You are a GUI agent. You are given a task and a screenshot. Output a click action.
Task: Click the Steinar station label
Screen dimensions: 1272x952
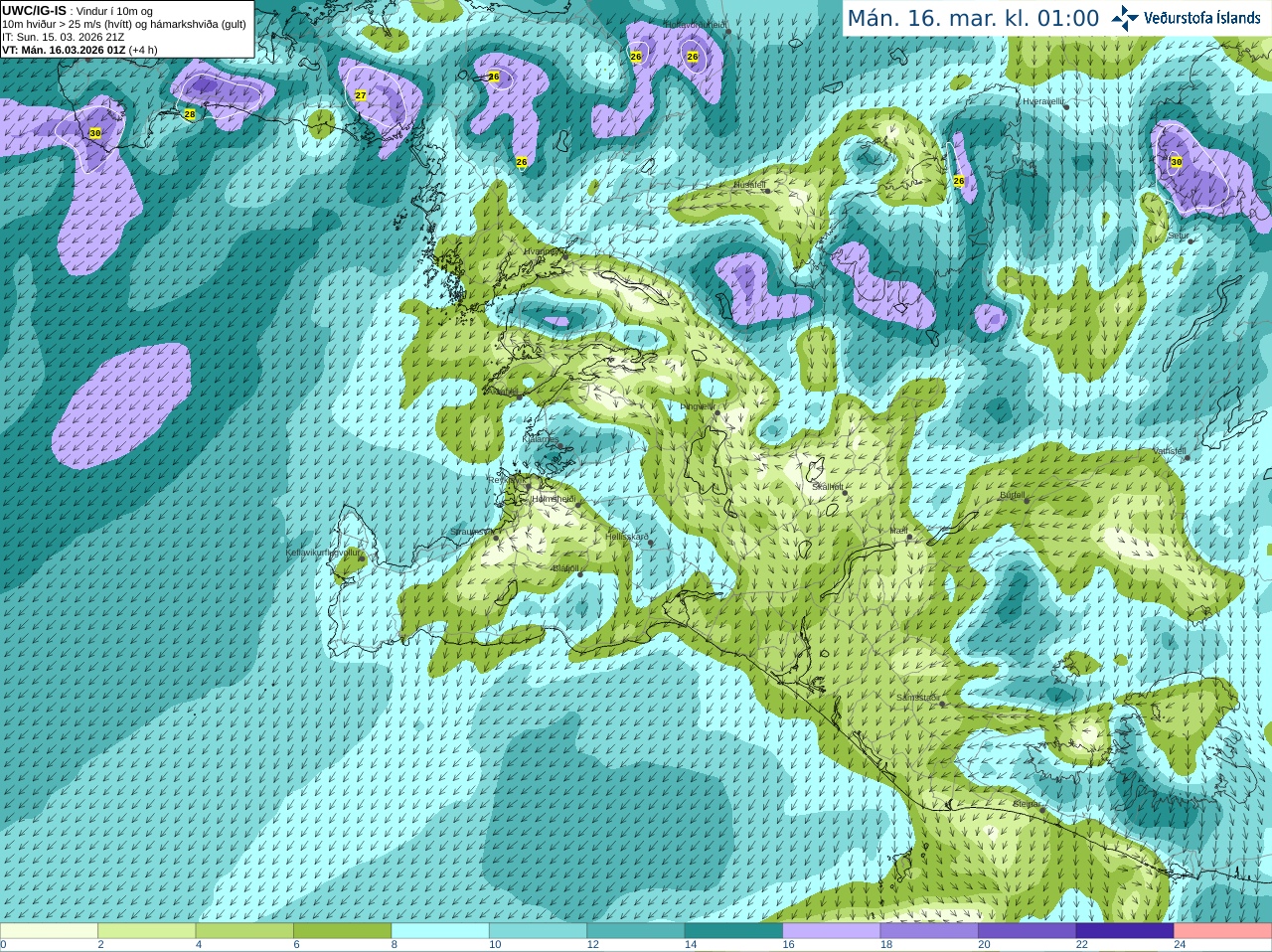[x=1028, y=803]
